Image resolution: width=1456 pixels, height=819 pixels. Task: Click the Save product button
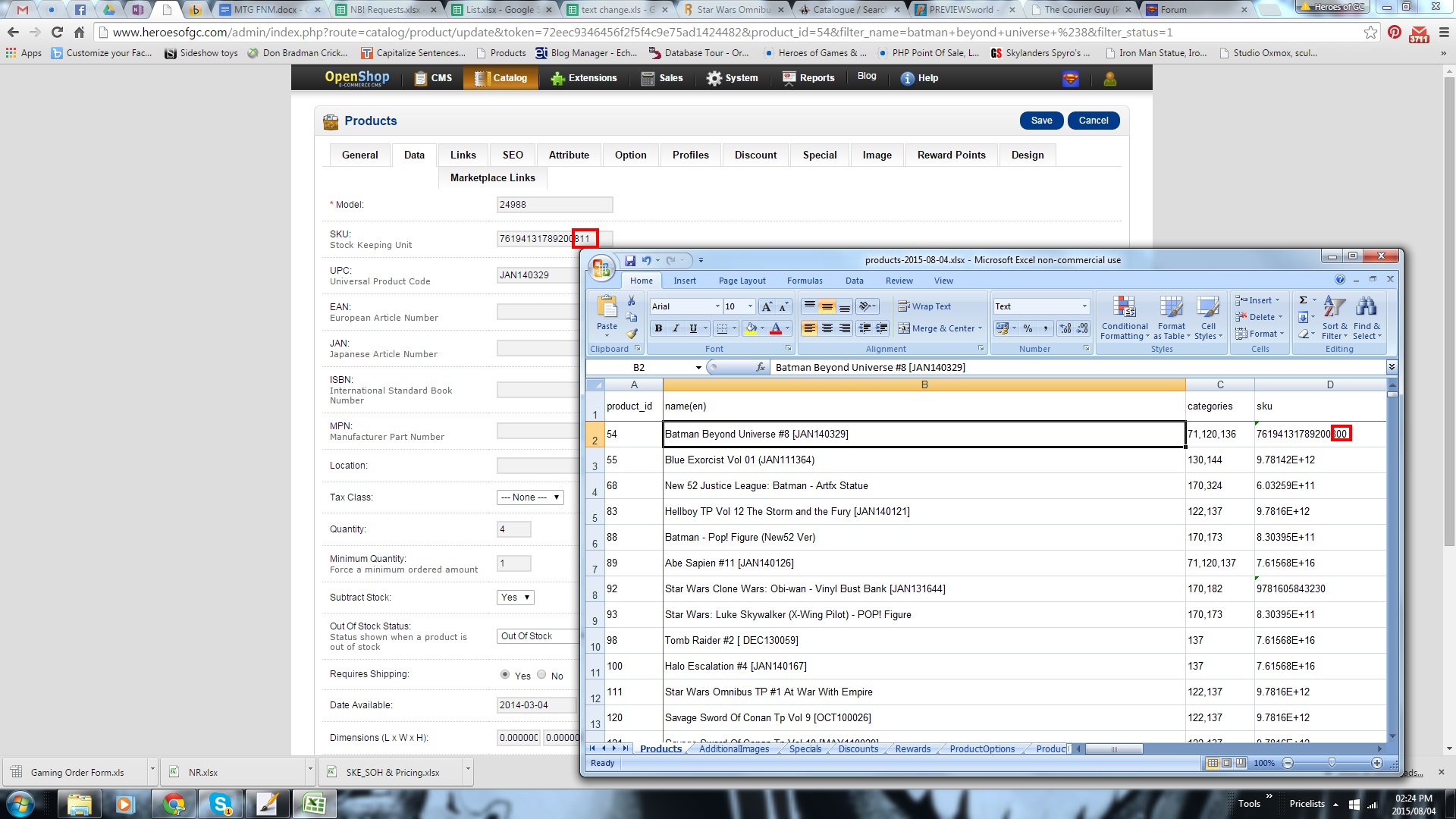click(x=1041, y=121)
